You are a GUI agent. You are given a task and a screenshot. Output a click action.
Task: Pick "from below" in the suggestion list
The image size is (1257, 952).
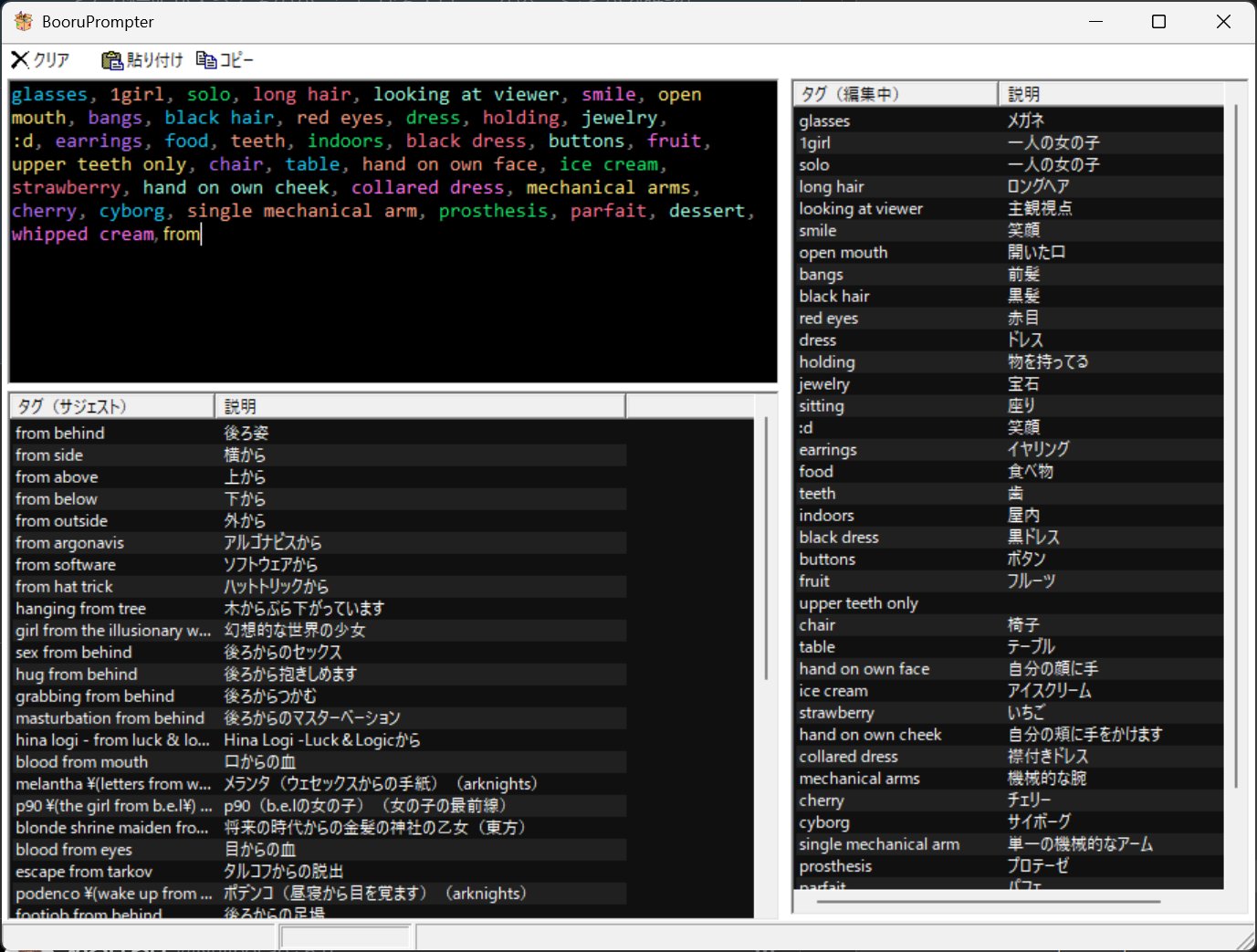point(318,498)
